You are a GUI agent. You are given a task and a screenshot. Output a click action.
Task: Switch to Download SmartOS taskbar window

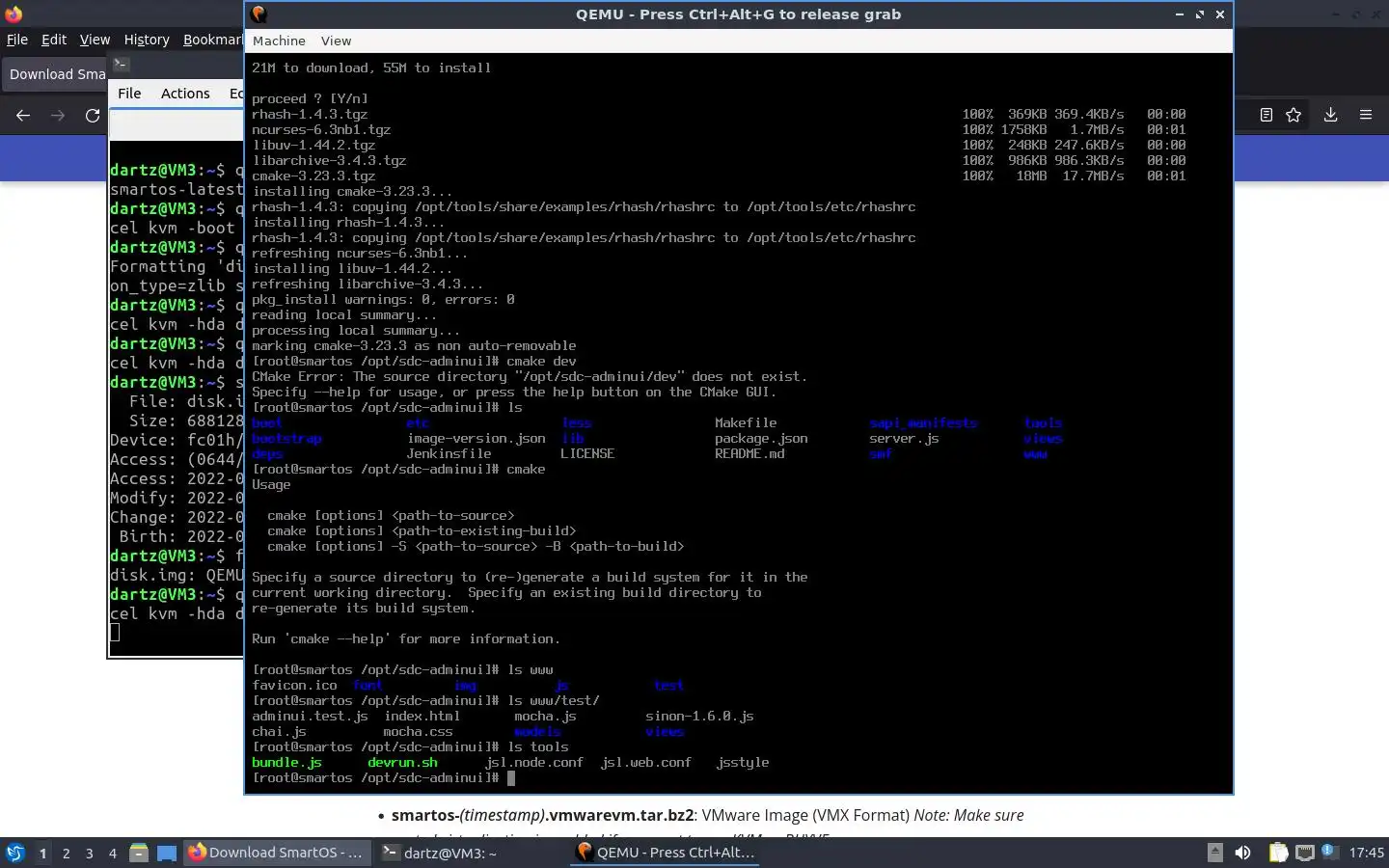[x=276, y=853]
